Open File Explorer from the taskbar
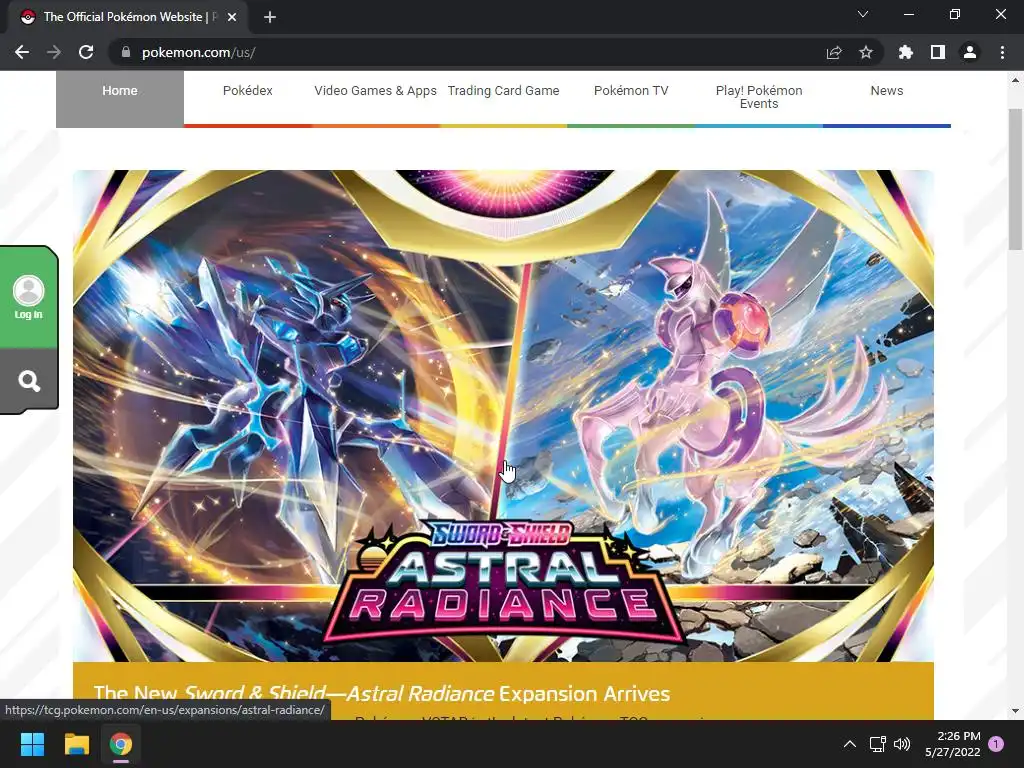This screenshot has height=768, width=1024. coord(77,744)
